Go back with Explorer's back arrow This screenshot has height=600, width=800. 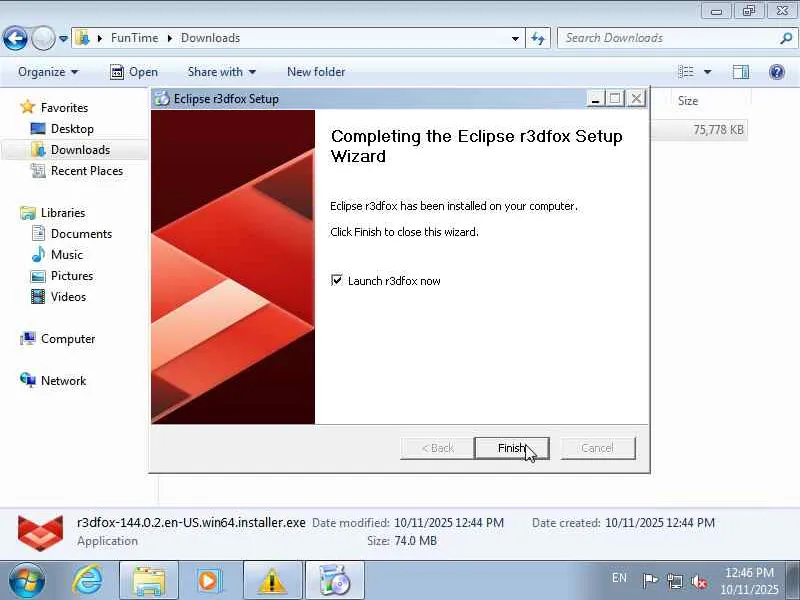(15, 38)
